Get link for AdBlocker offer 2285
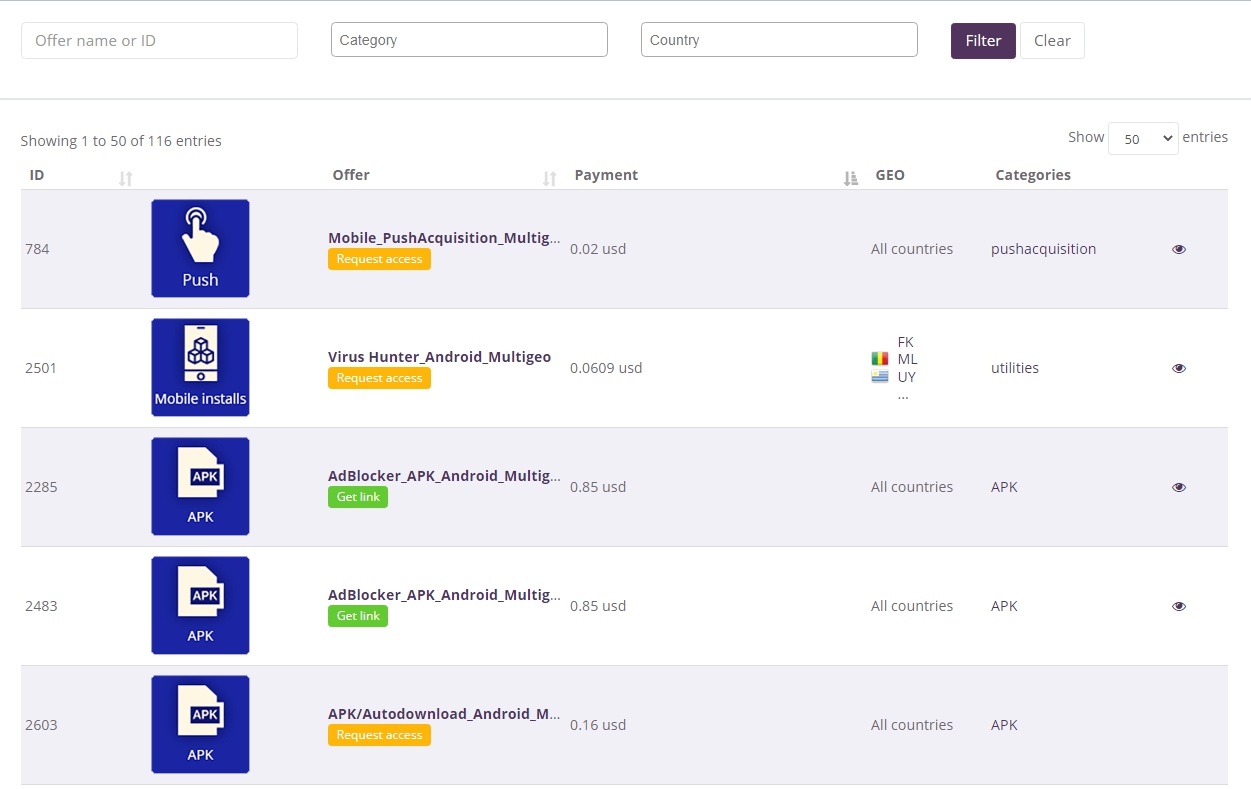 coord(358,497)
